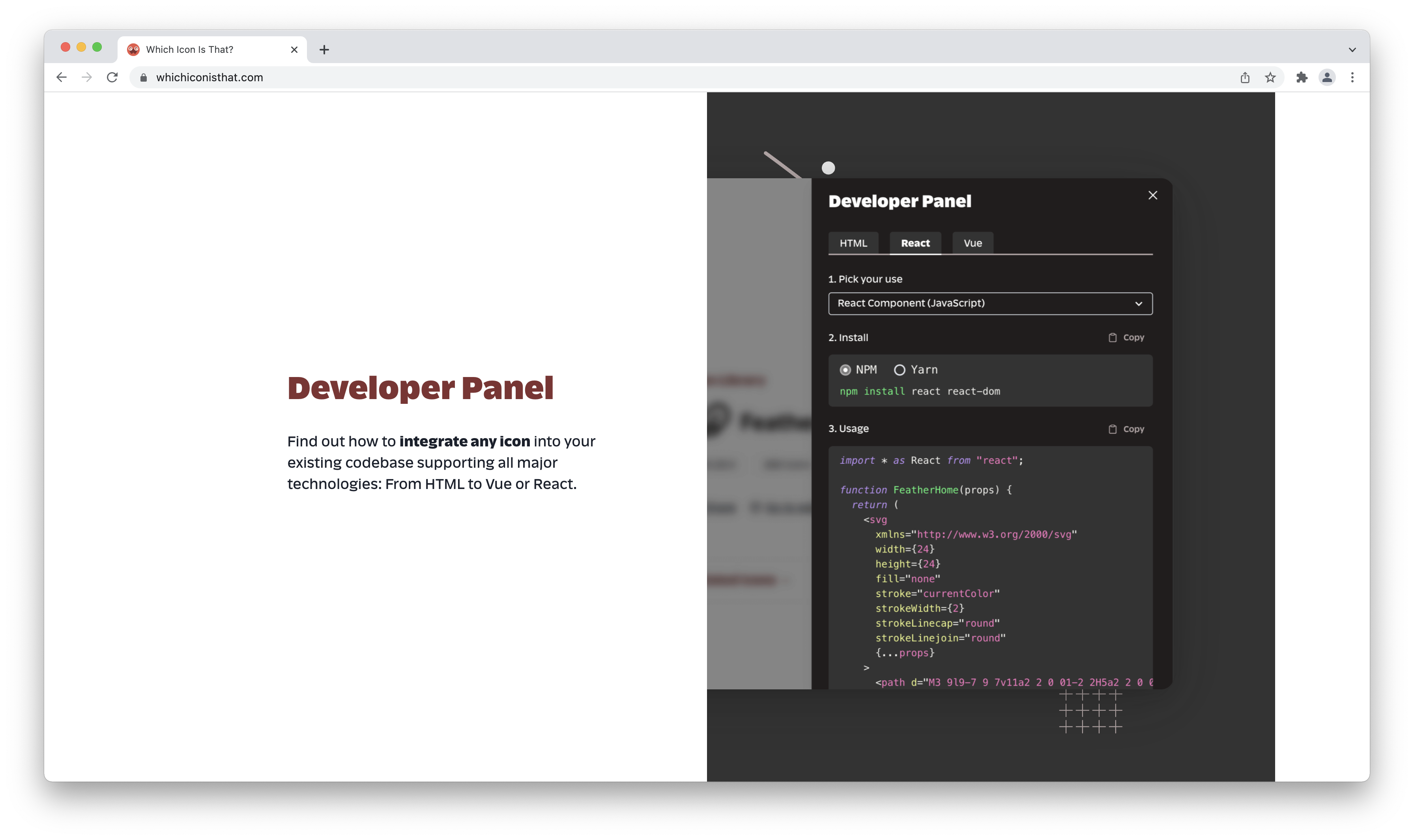The width and height of the screenshot is (1414, 840).
Task: Open the Chrome three-dot menu
Action: tap(1352, 78)
